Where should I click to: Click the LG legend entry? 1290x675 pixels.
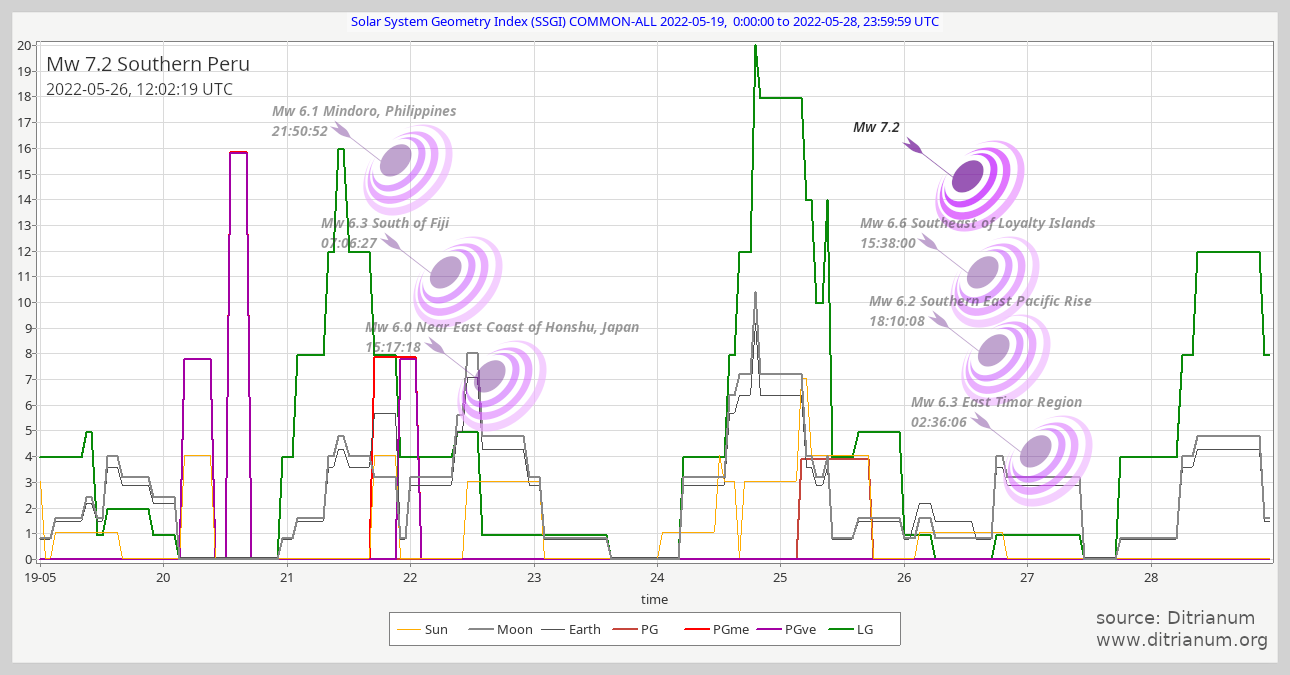point(851,629)
